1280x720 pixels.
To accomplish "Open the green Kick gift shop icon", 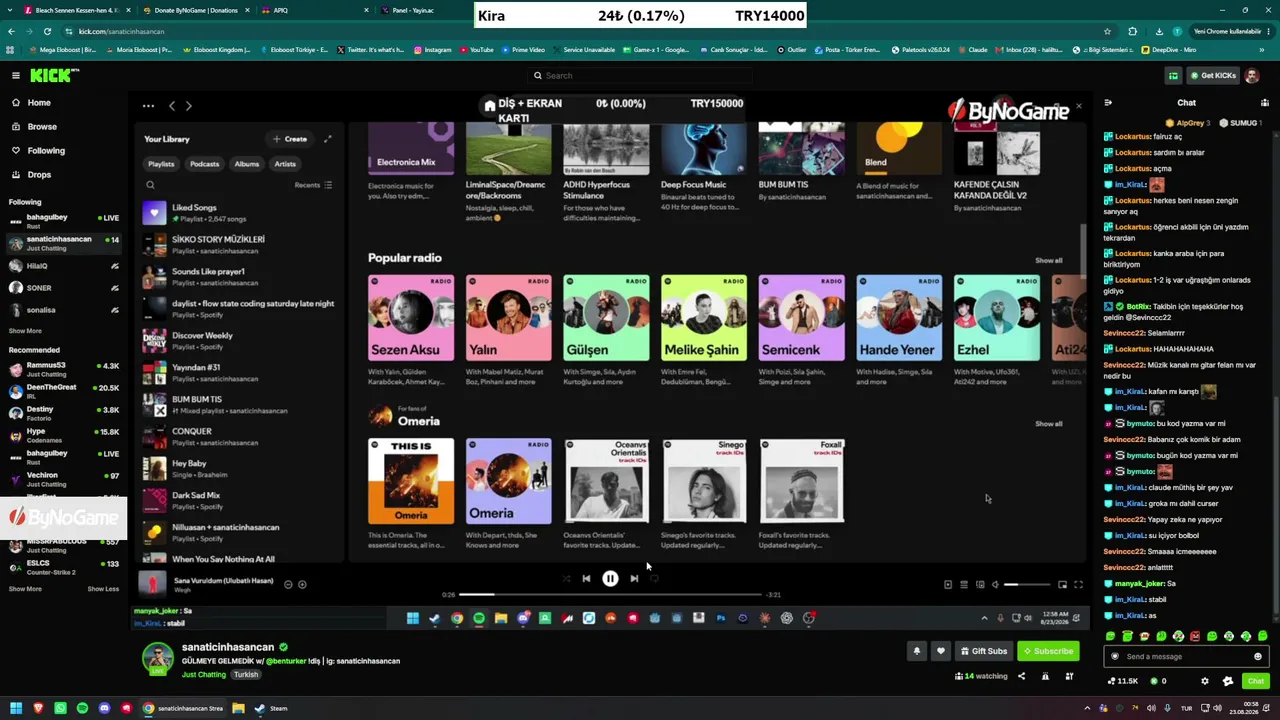I will click(x=1173, y=75).
